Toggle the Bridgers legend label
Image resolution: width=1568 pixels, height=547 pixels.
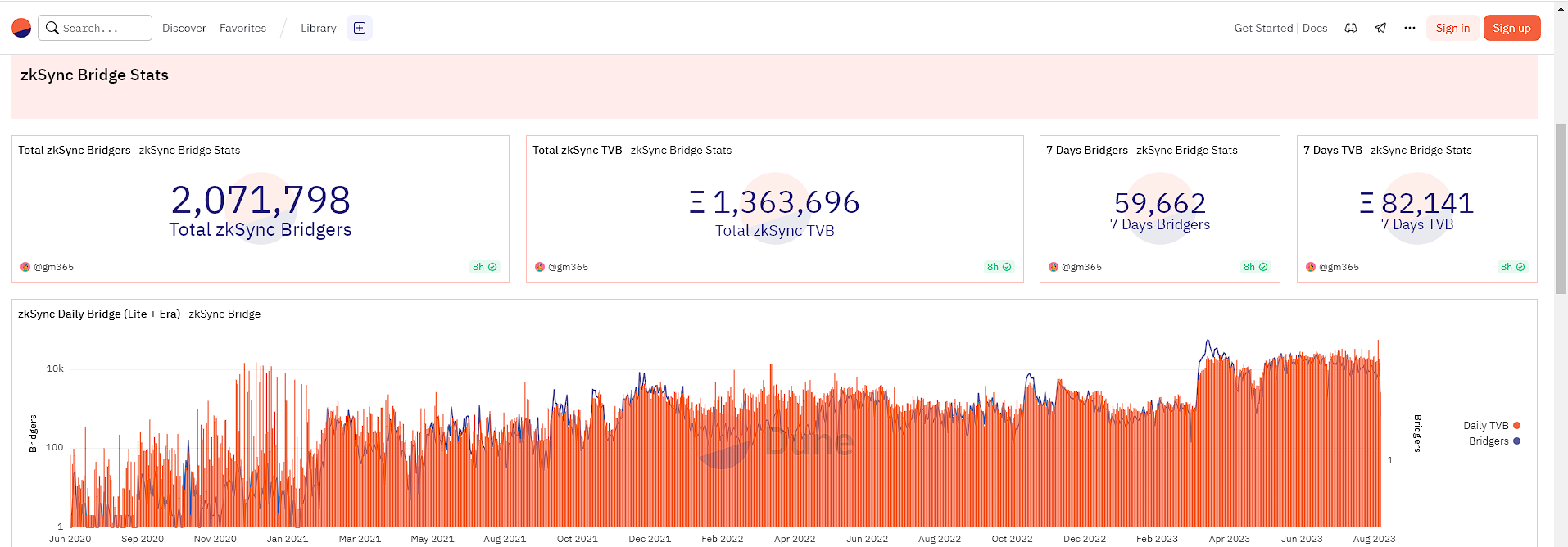[1489, 441]
